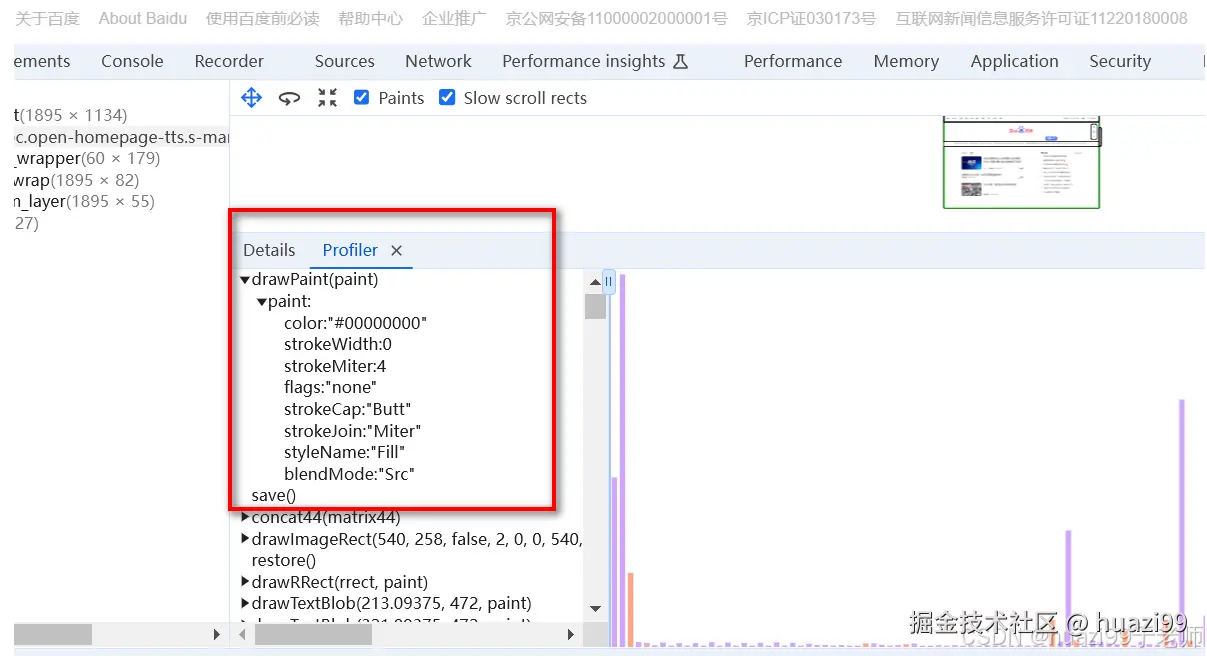Click the command log horizontal scroll right arrow

[571, 634]
